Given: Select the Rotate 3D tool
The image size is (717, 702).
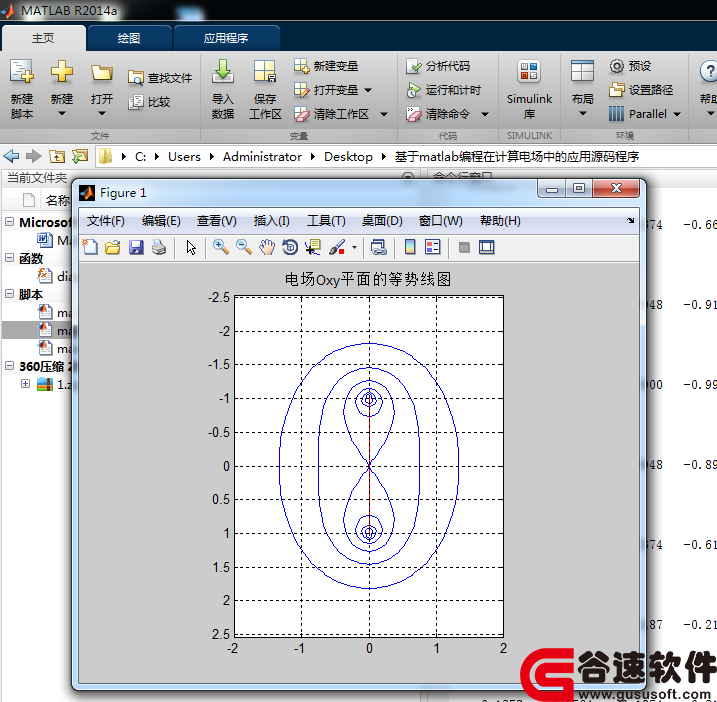Looking at the screenshot, I should point(290,247).
